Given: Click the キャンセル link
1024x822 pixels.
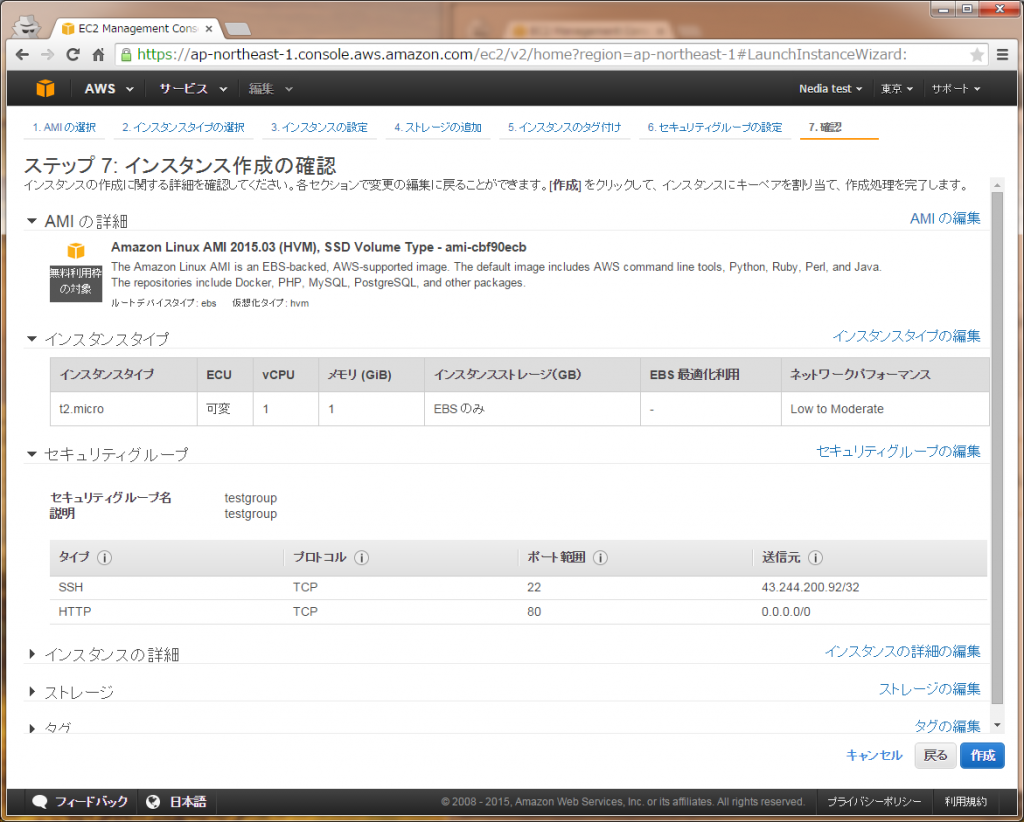Looking at the screenshot, I should click(874, 755).
